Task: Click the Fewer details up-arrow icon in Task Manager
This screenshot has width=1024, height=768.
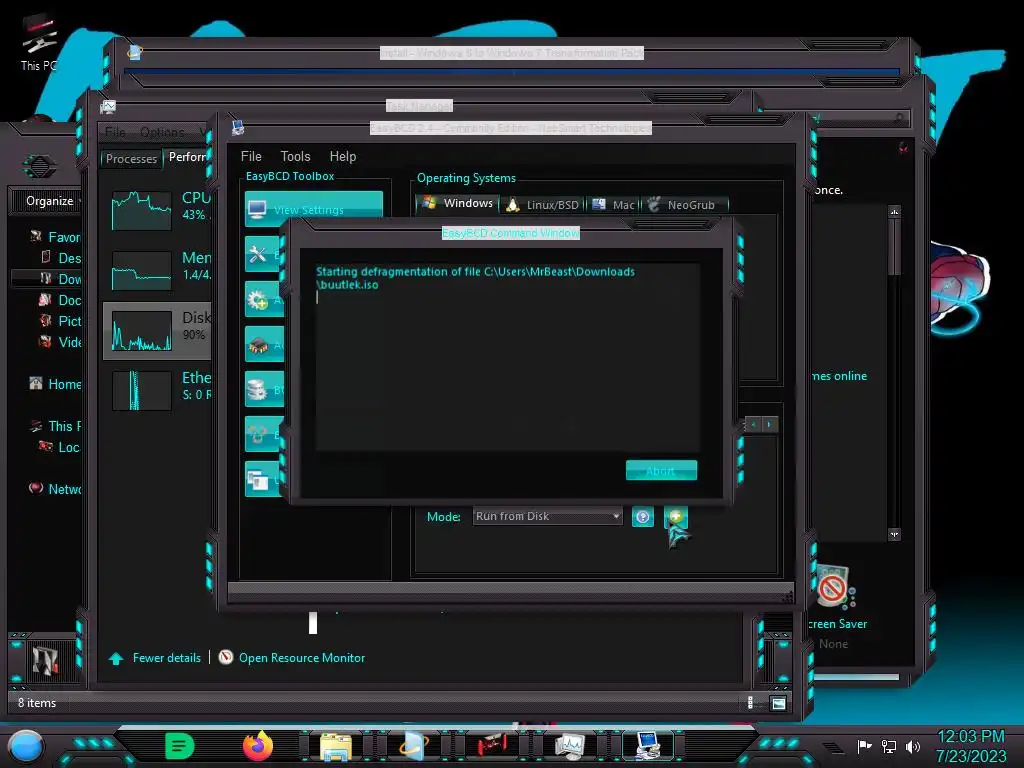Action: tap(116, 658)
